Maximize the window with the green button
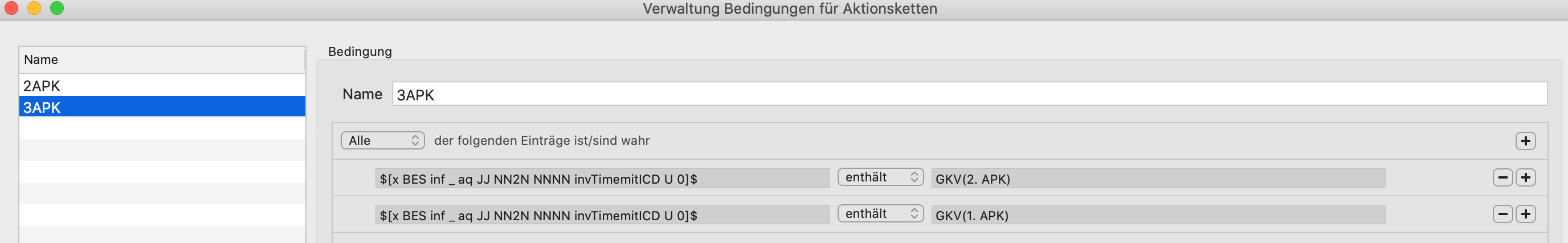The image size is (1568, 243). click(56, 8)
